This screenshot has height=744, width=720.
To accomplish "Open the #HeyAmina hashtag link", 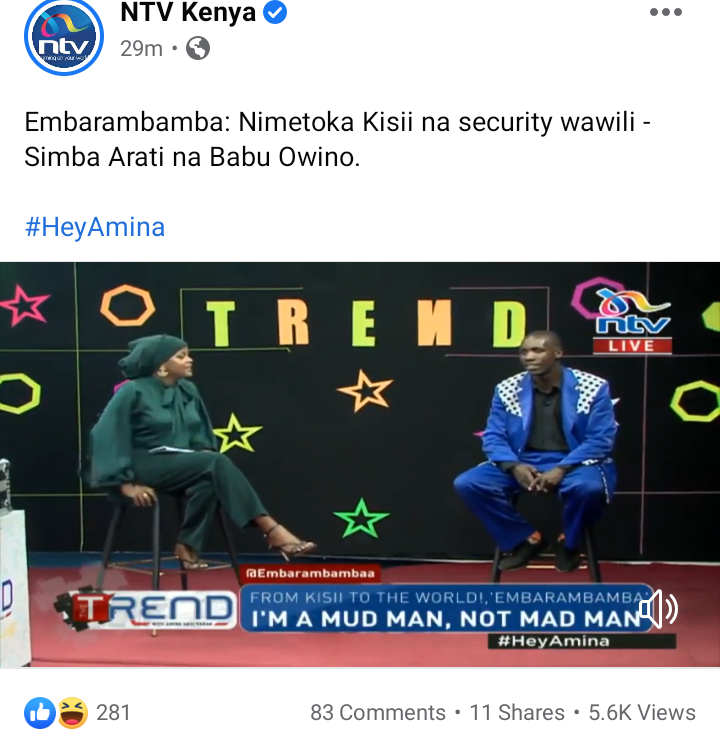I will coord(95,227).
